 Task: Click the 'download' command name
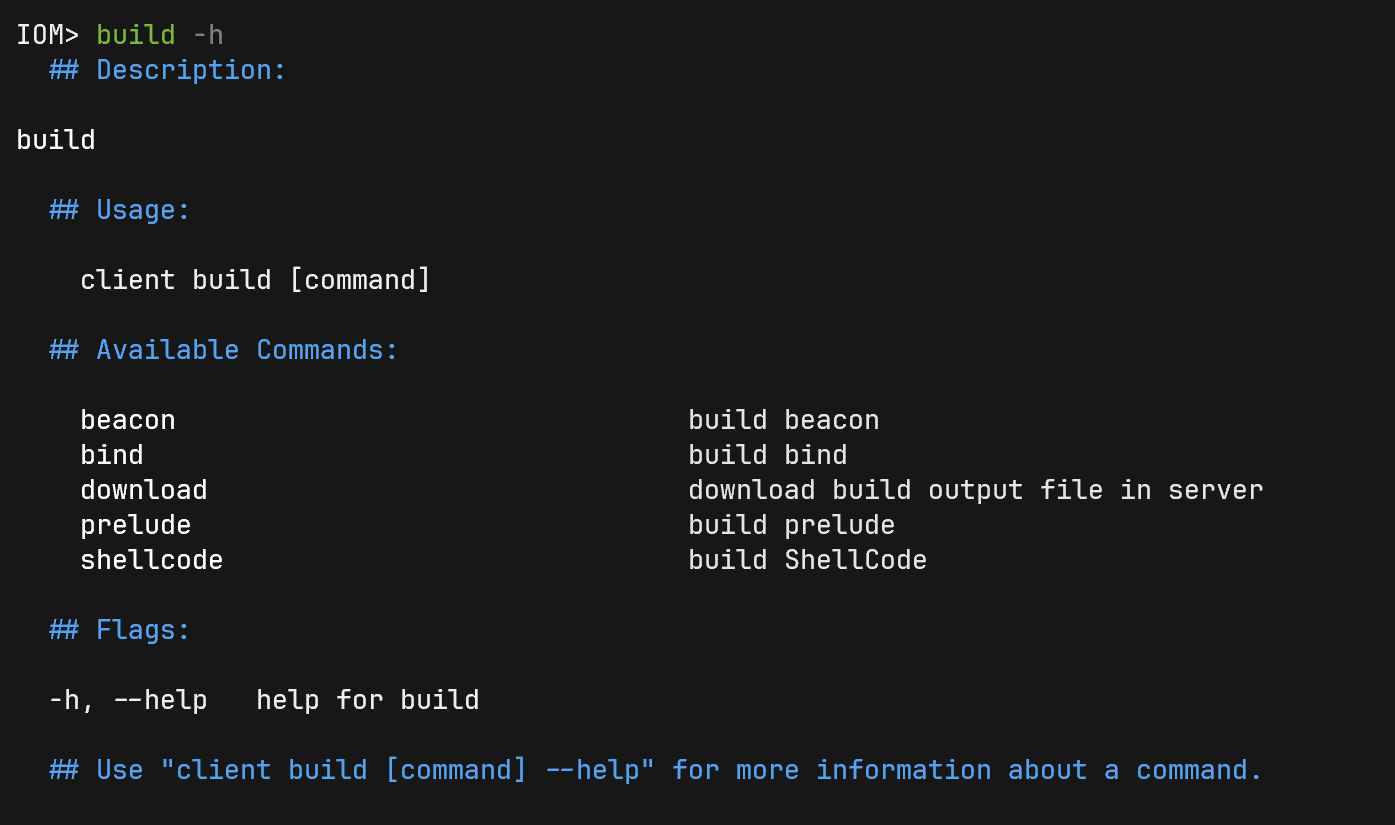144,490
